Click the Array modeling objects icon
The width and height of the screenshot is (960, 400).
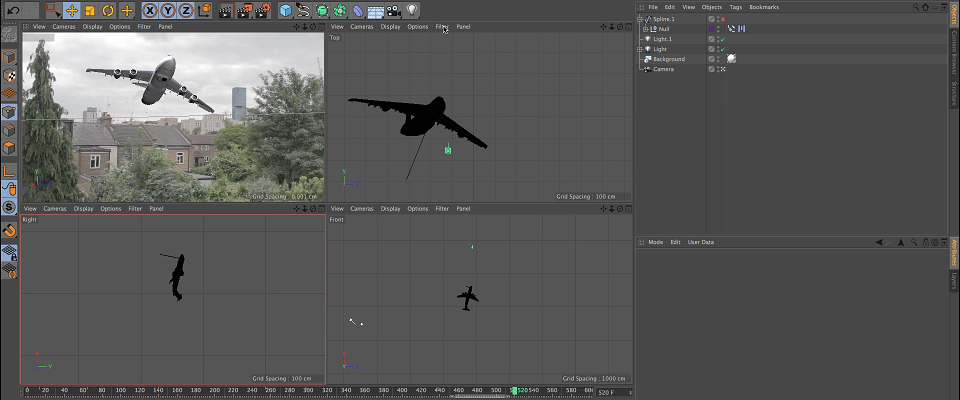(x=340, y=10)
